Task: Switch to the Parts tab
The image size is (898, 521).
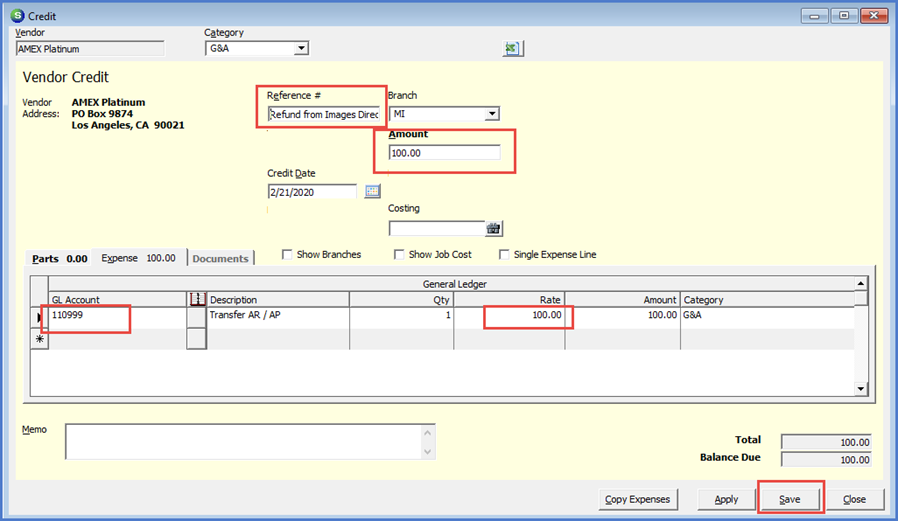Action: point(60,258)
